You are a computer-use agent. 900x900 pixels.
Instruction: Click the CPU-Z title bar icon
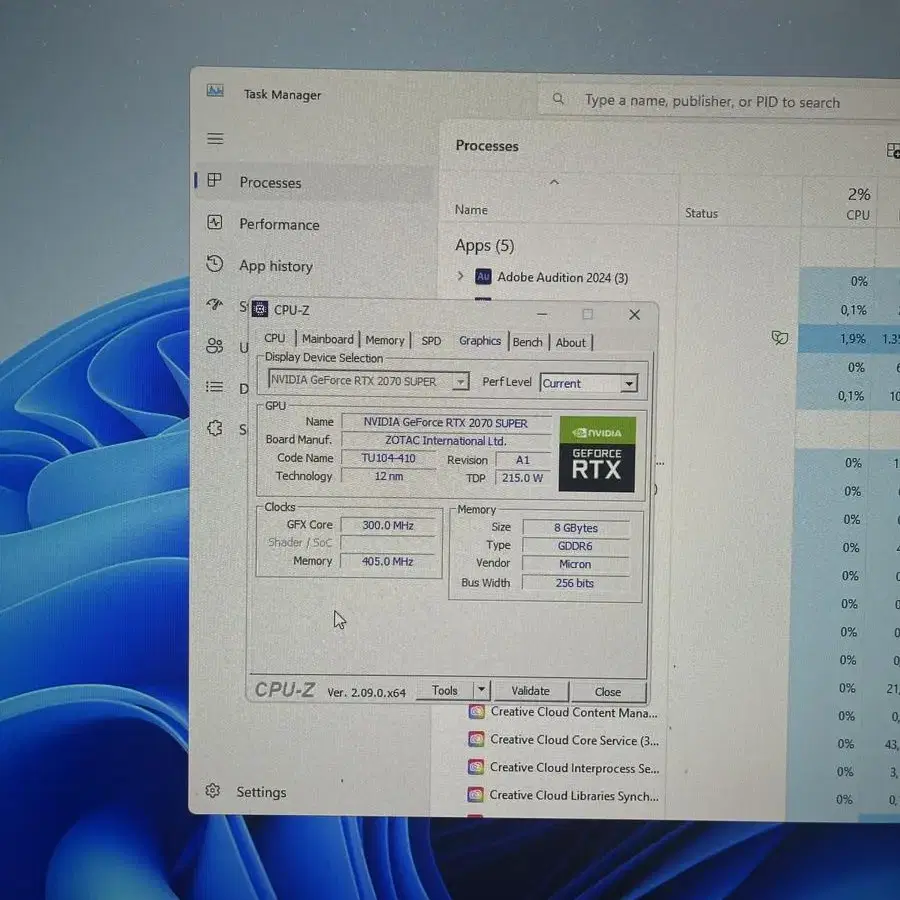coord(260,309)
